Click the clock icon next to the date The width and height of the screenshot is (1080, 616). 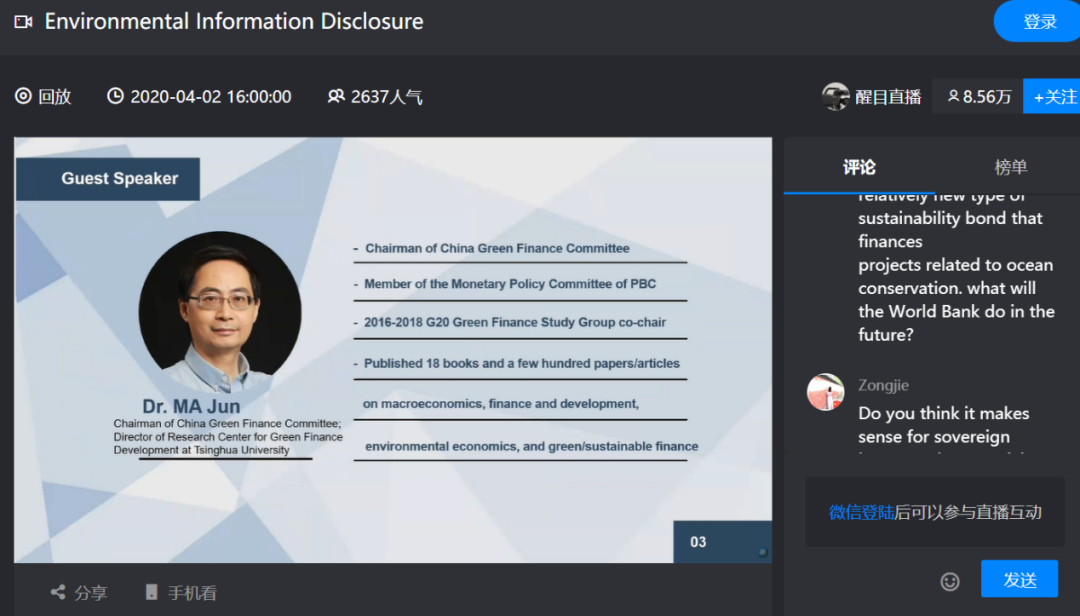116,96
